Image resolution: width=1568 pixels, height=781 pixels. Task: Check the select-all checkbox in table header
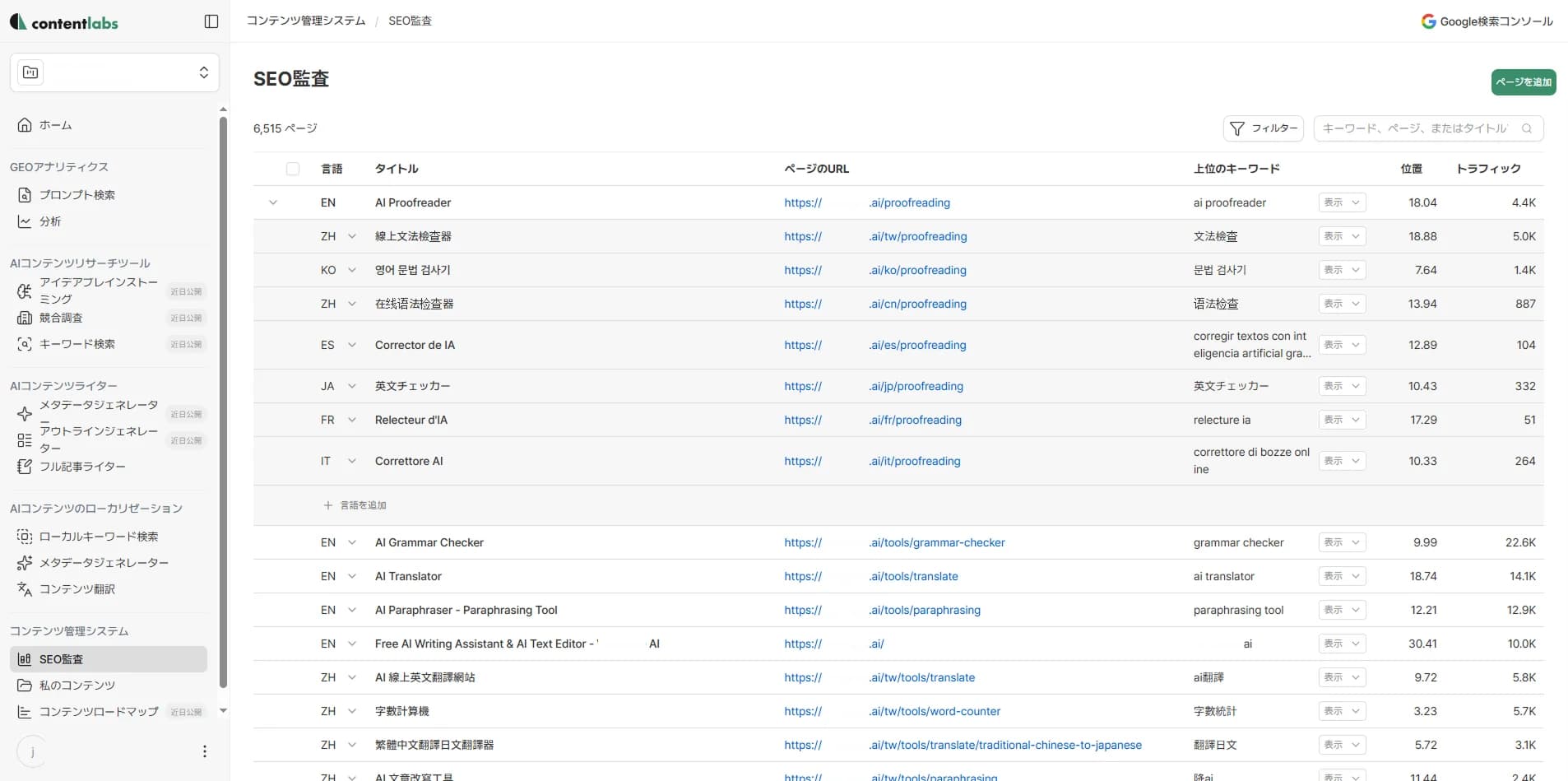(x=293, y=169)
